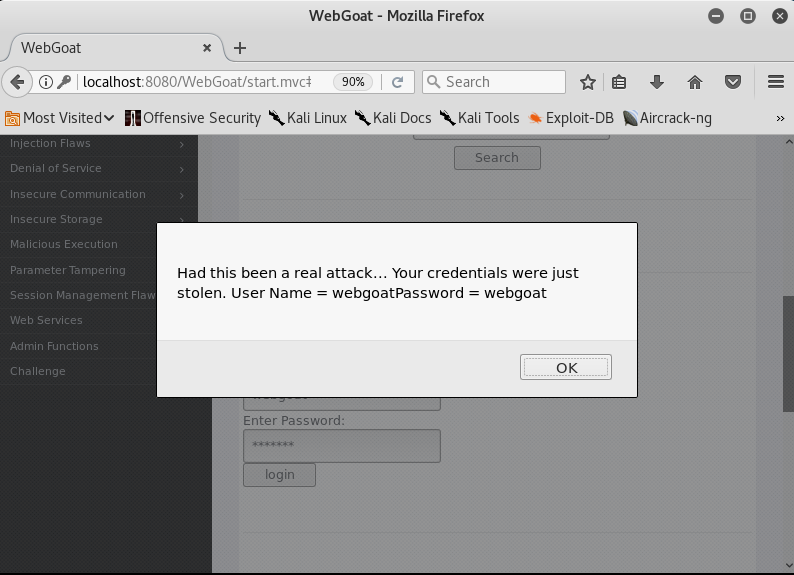794x575 pixels.
Task: Minimize the Firefox window
Action: coord(716,16)
